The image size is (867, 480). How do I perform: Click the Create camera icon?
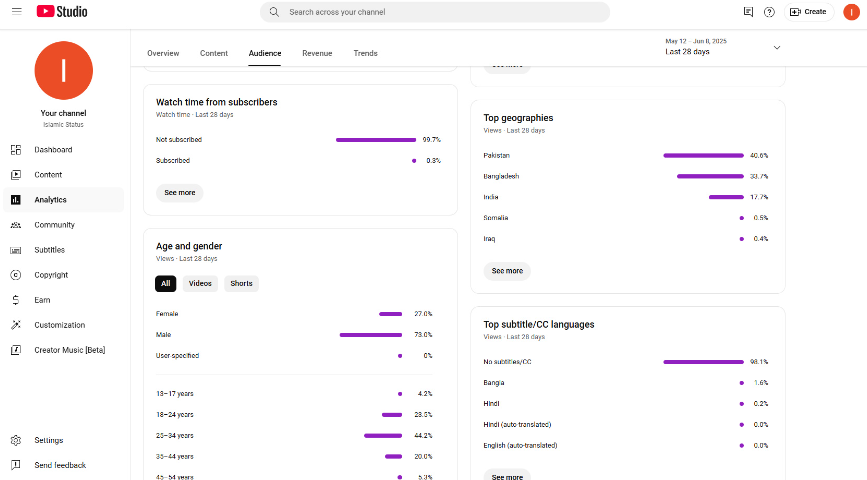tap(795, 12)
